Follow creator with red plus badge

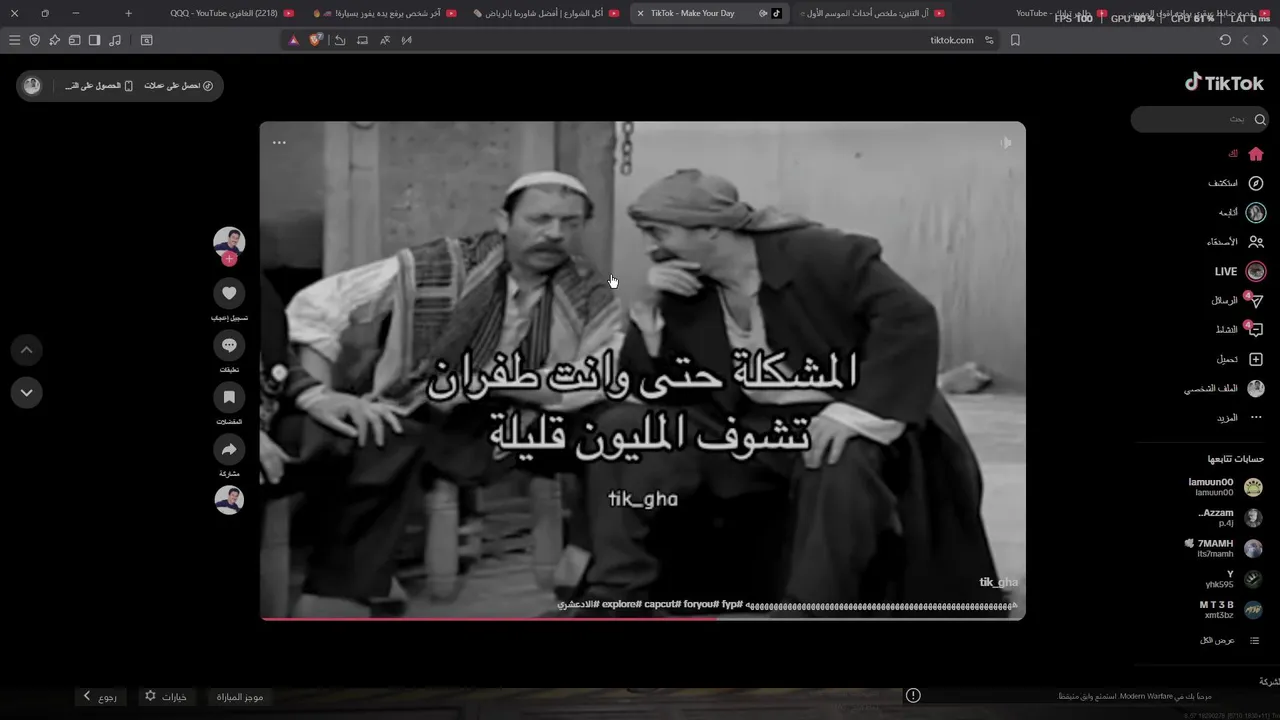point(229,259)
